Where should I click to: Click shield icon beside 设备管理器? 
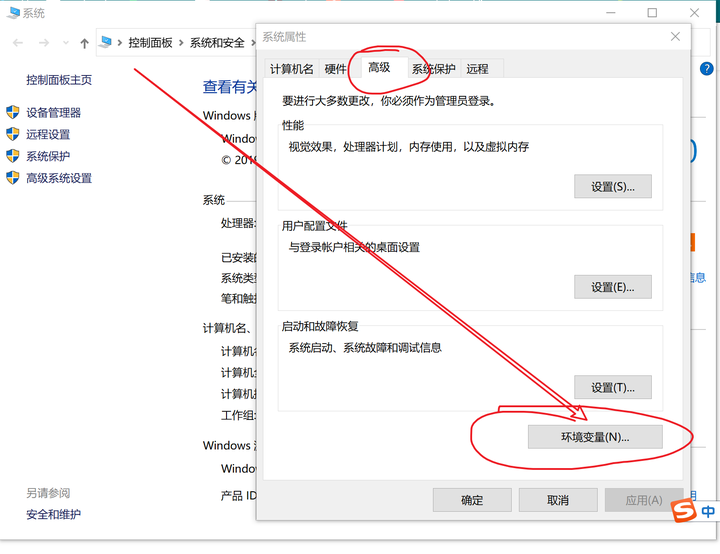(x=12, y=112)
